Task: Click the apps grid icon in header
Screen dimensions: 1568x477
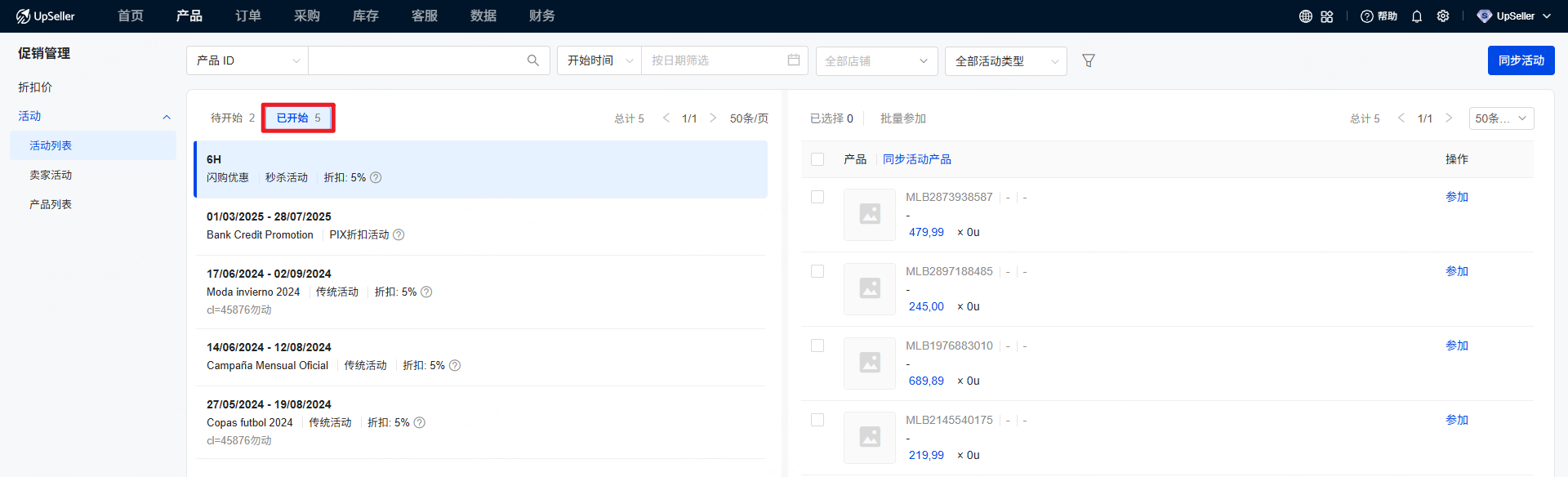Action: (1327, 16)
